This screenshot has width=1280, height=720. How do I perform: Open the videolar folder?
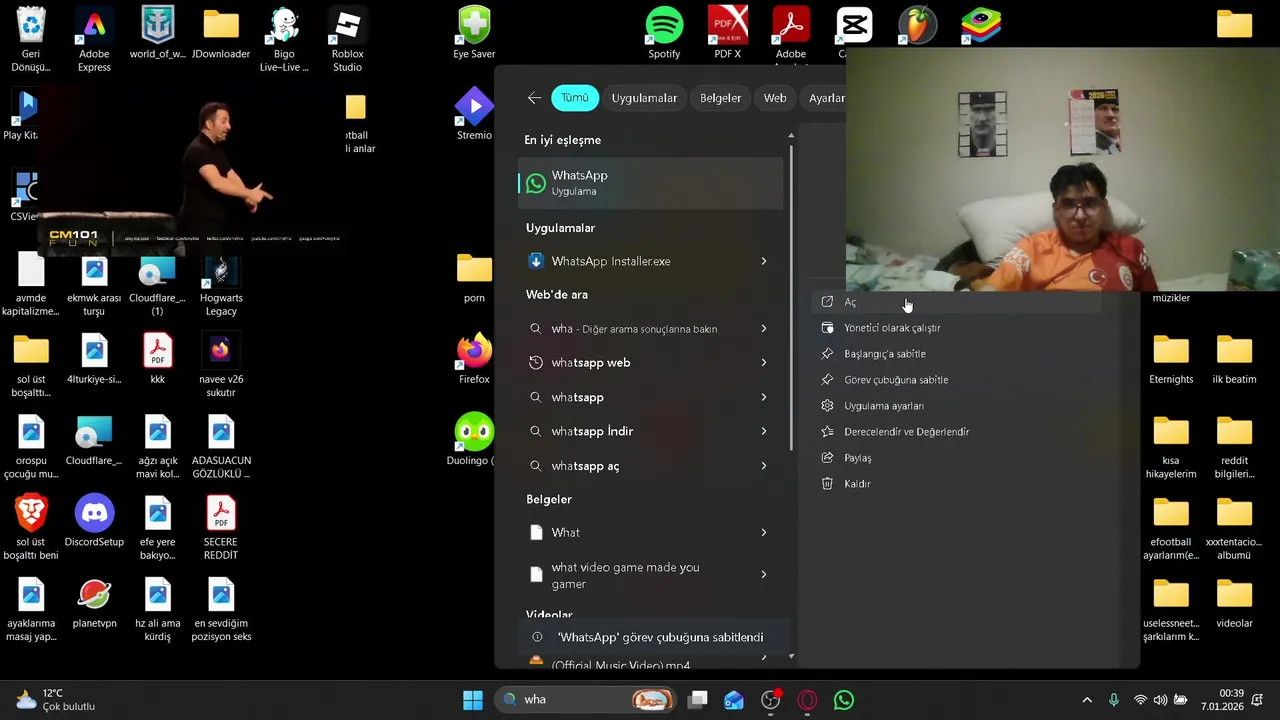pyautogui.click(x=1234, y=603)
